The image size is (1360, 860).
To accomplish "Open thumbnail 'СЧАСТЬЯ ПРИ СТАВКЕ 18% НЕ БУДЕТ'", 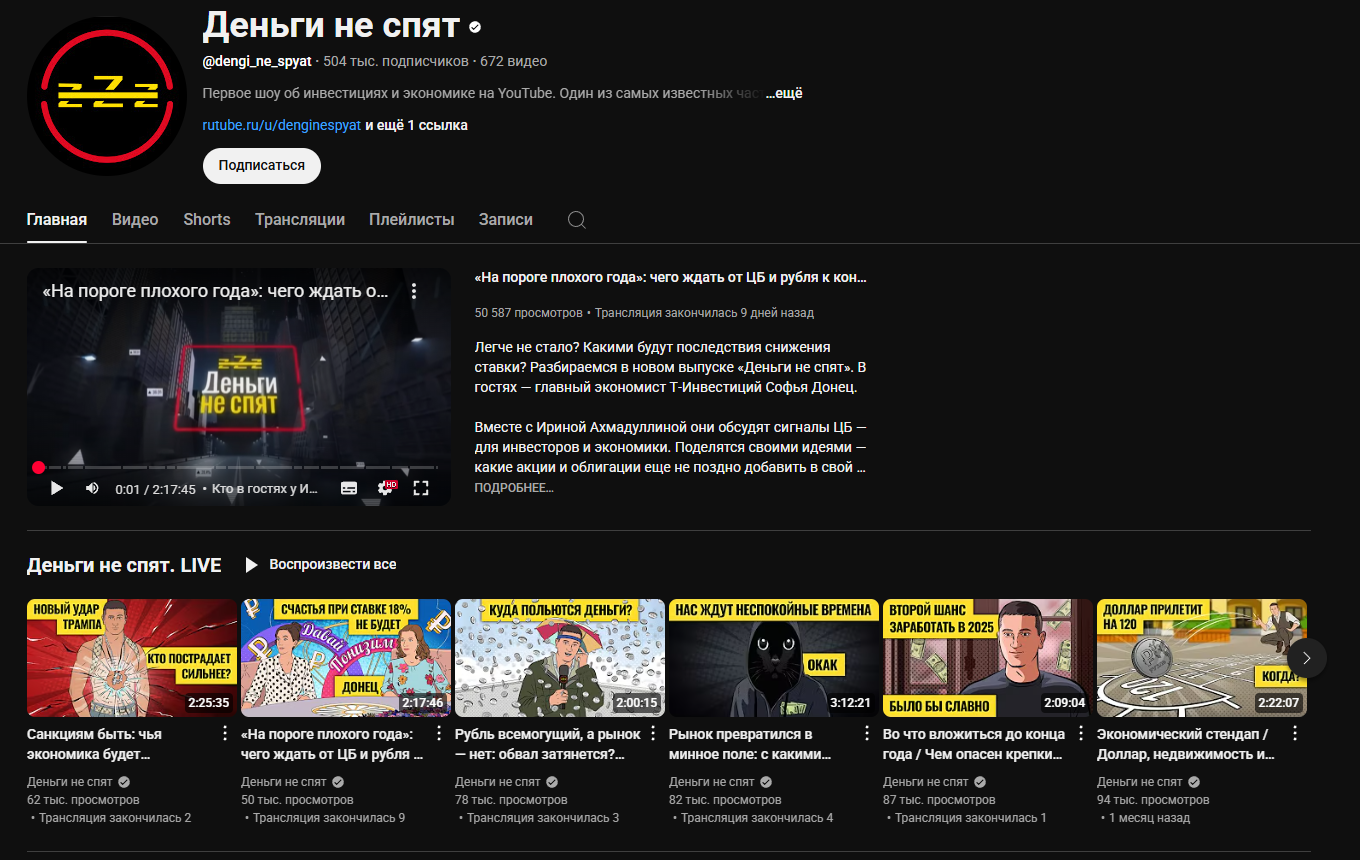I will click(x=346, y=658).
